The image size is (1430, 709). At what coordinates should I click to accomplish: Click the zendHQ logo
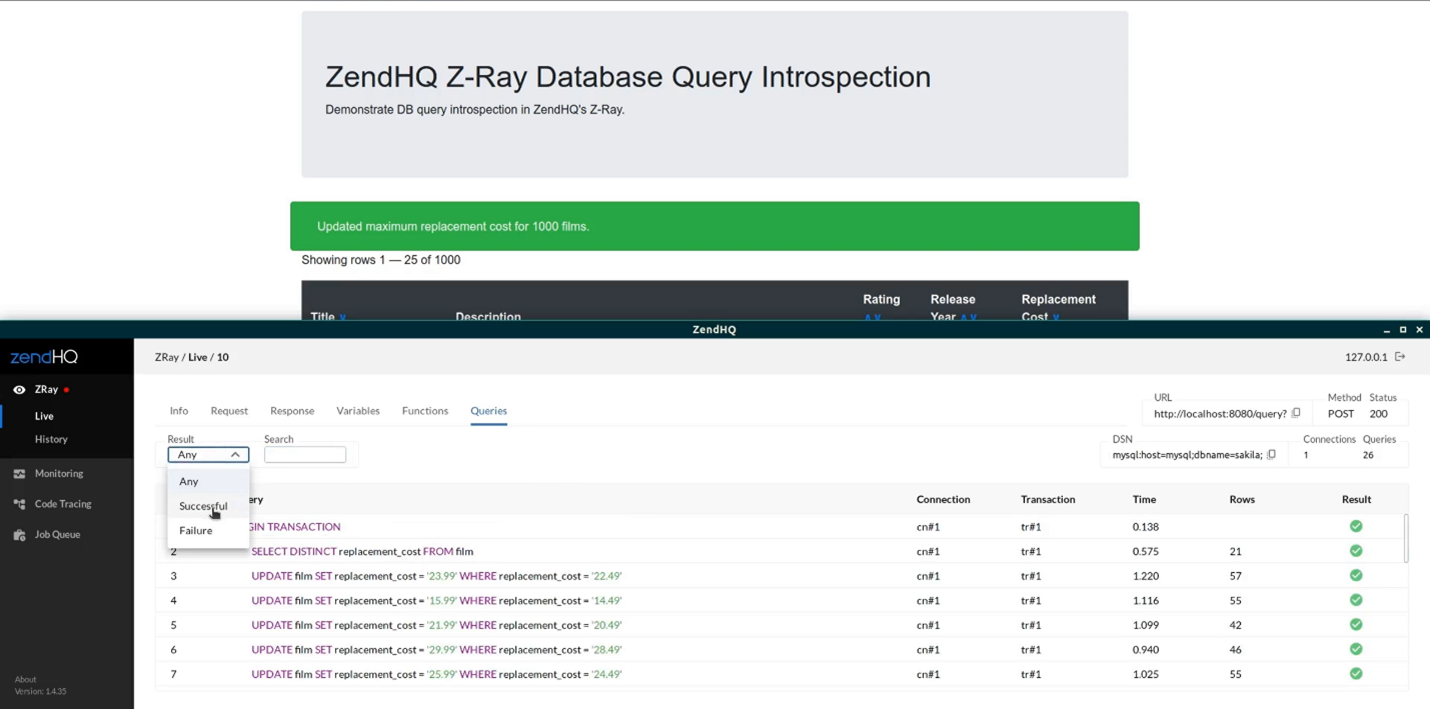point(43,356)
